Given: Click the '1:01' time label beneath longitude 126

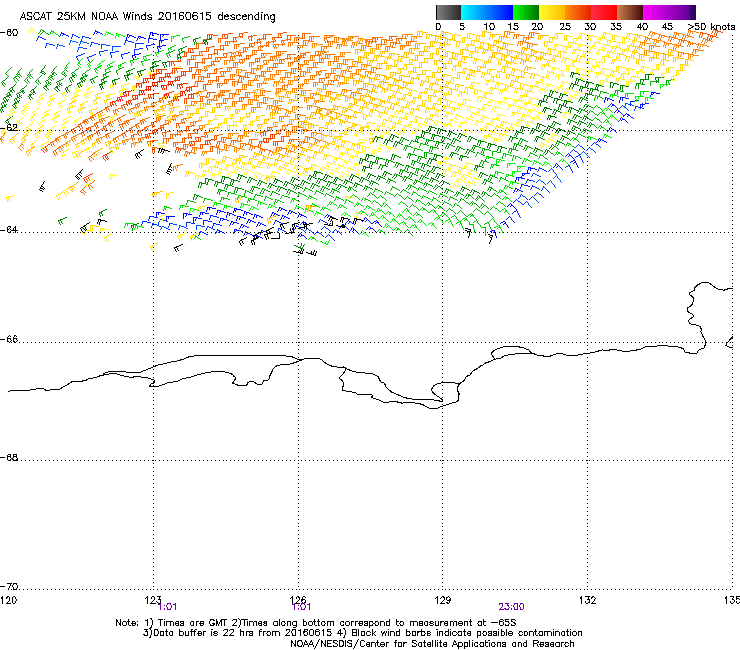Looking at the screenshot, I should (302, 607).
